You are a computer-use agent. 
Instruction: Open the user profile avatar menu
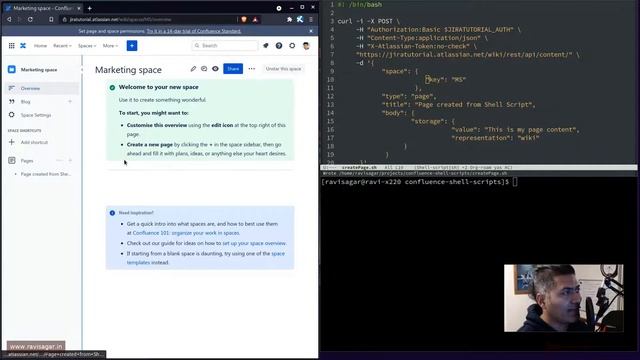[x=306, y=46]
